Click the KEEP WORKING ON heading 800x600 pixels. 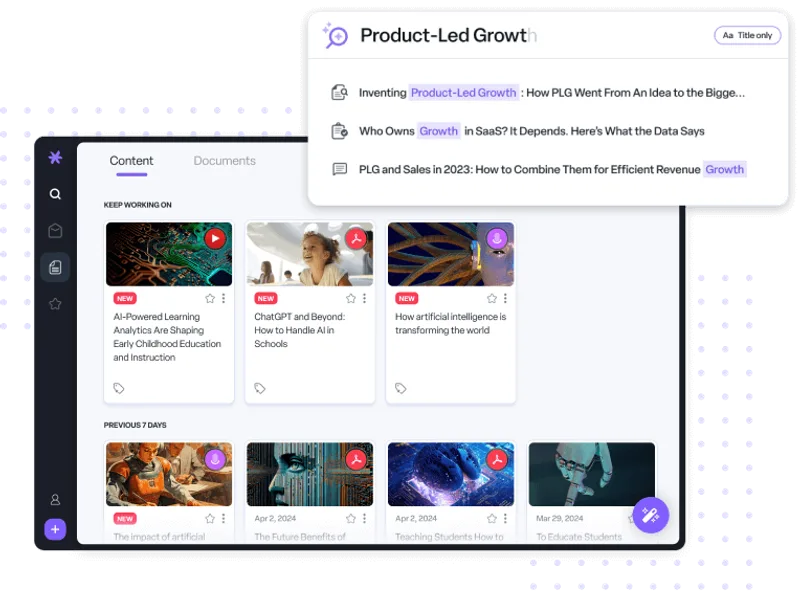point(138,205)
